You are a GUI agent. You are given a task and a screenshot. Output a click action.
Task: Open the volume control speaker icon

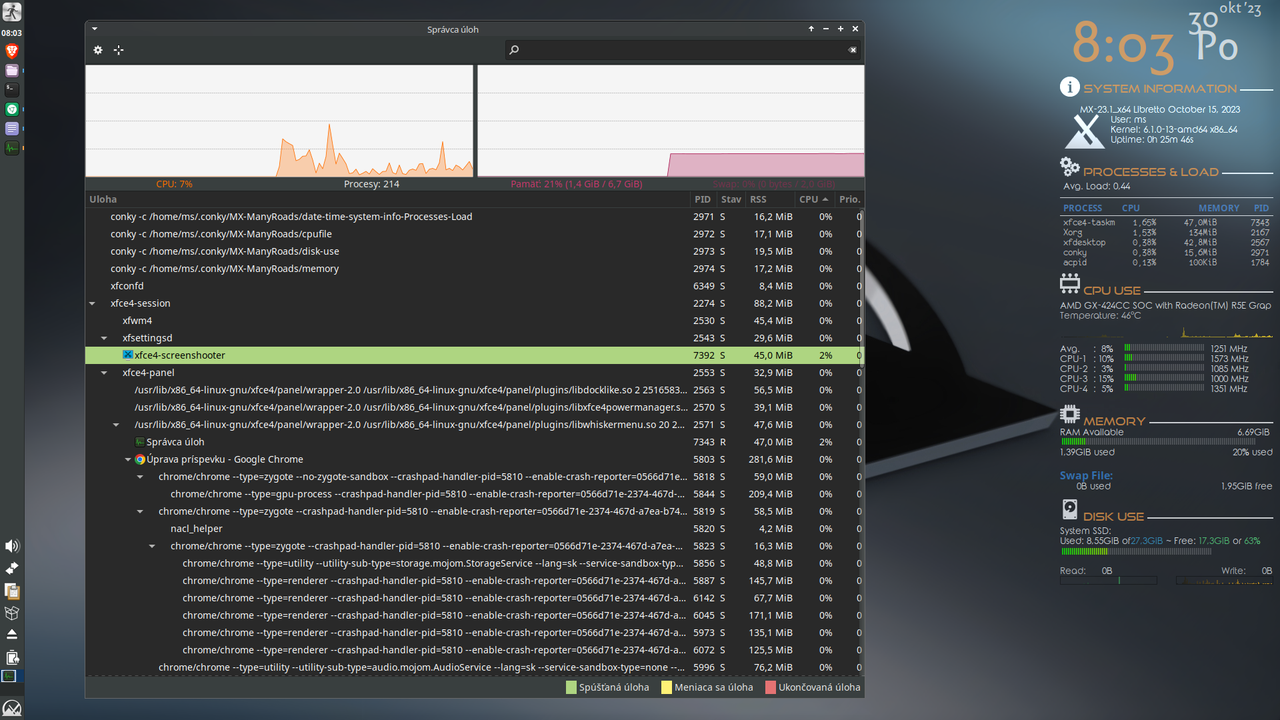pos(12,545)
